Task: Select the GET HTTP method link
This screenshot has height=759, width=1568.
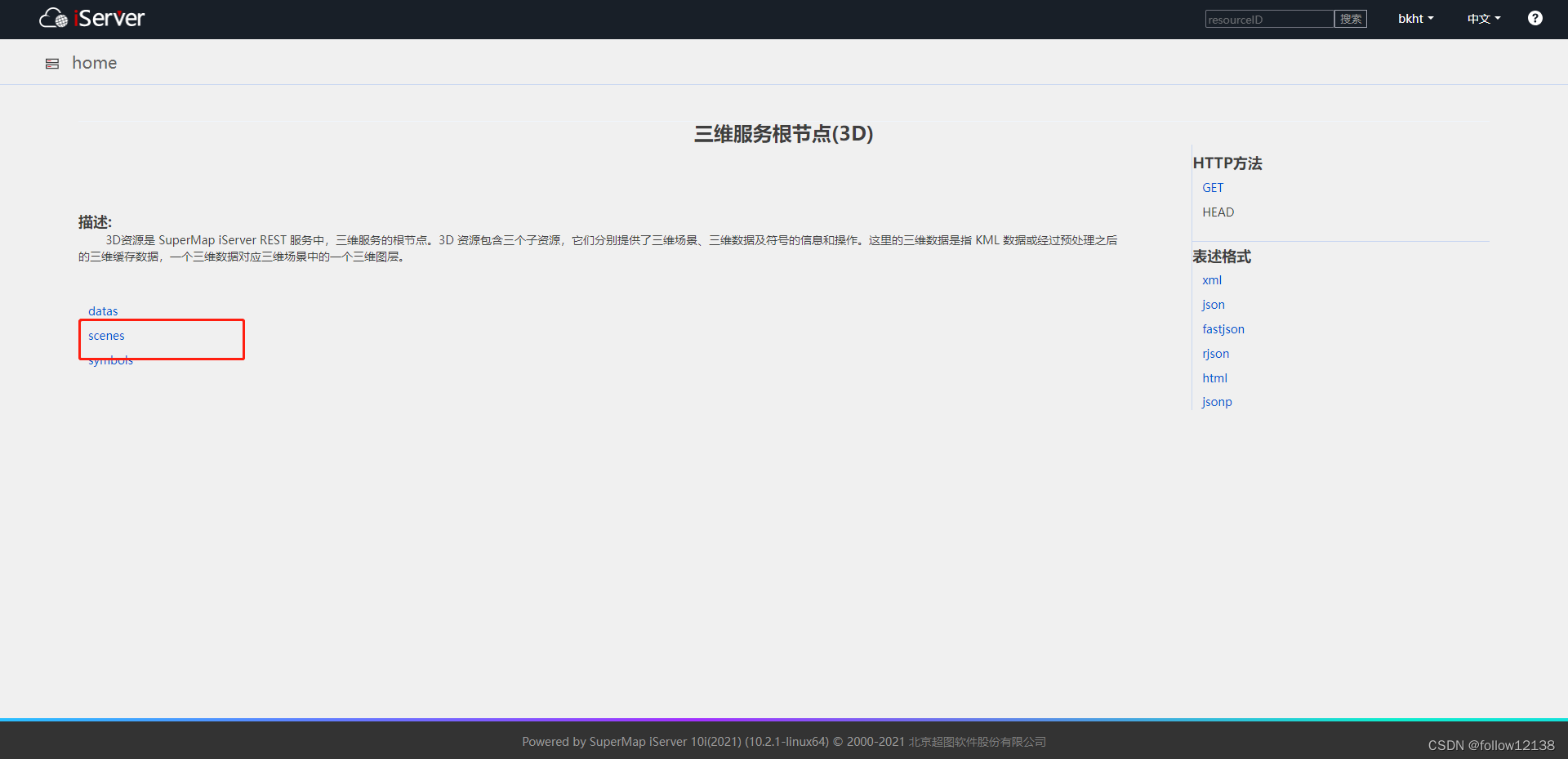Action: pyautogui.click(x=1212, y=188)
